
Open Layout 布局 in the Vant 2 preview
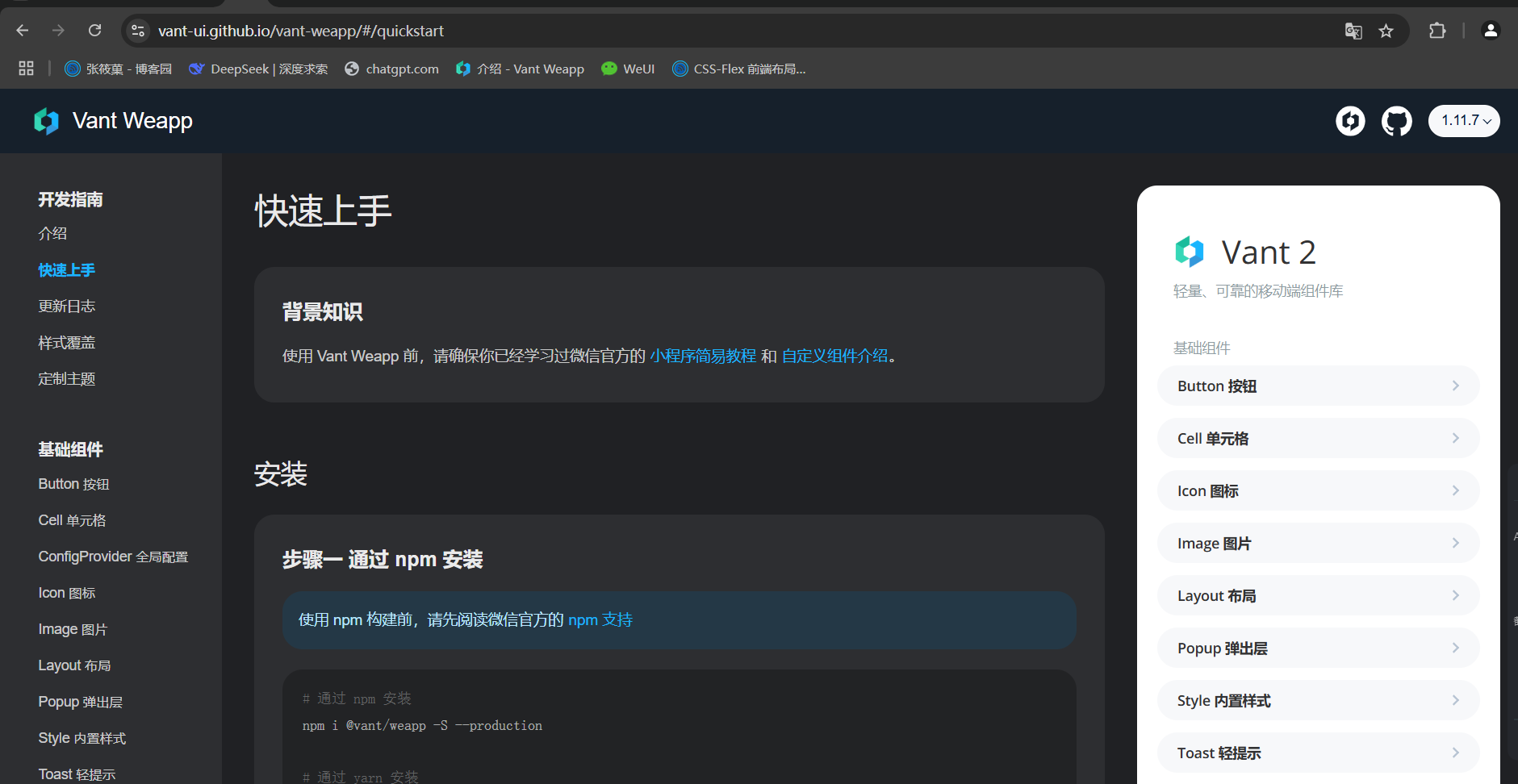[1318, 595]
